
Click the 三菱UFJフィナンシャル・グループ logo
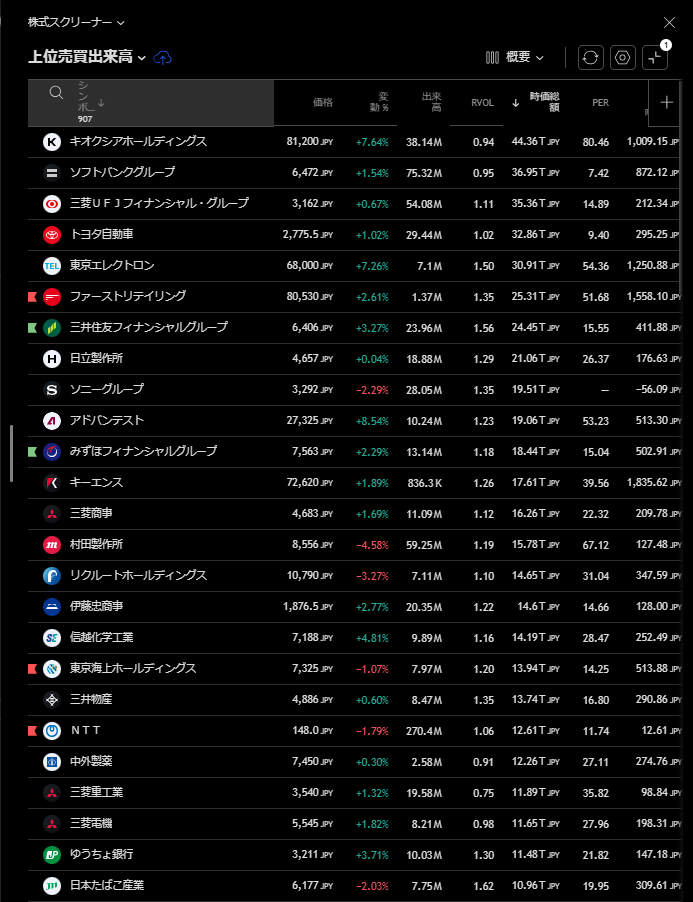pyautogui.click(x=52, y=204)
